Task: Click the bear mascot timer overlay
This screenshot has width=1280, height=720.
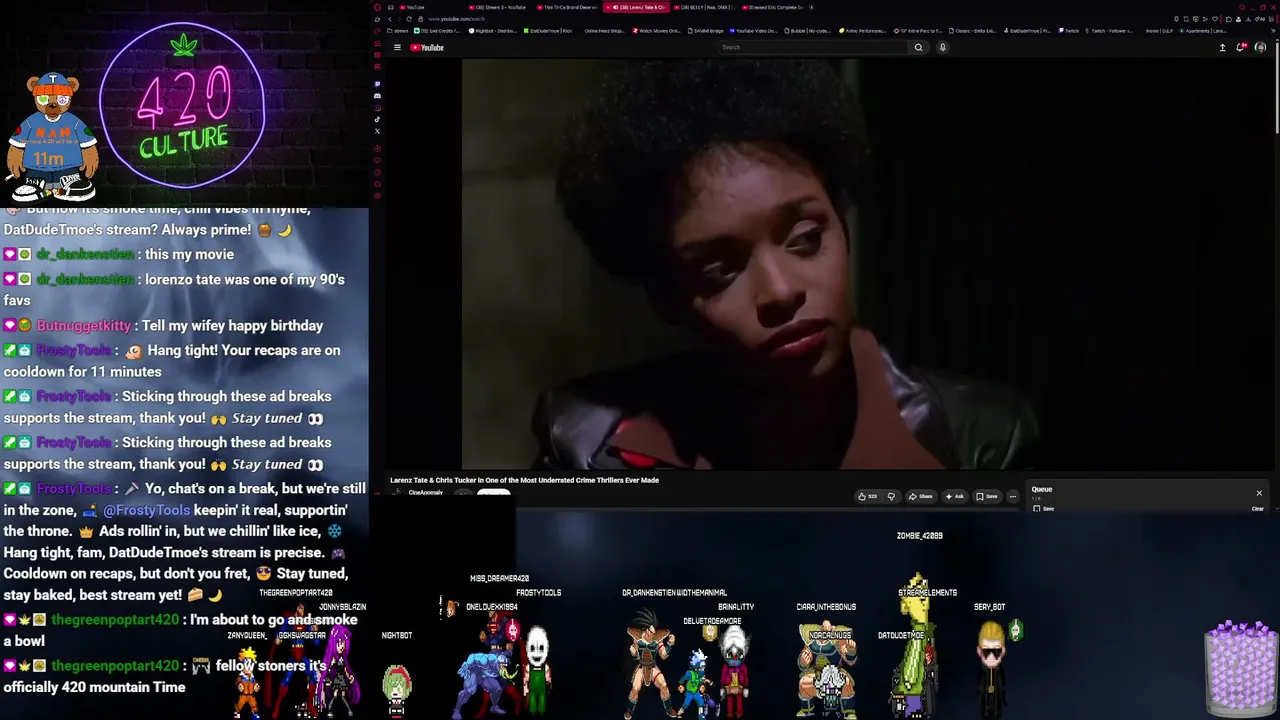Action: tap(52, 135)
